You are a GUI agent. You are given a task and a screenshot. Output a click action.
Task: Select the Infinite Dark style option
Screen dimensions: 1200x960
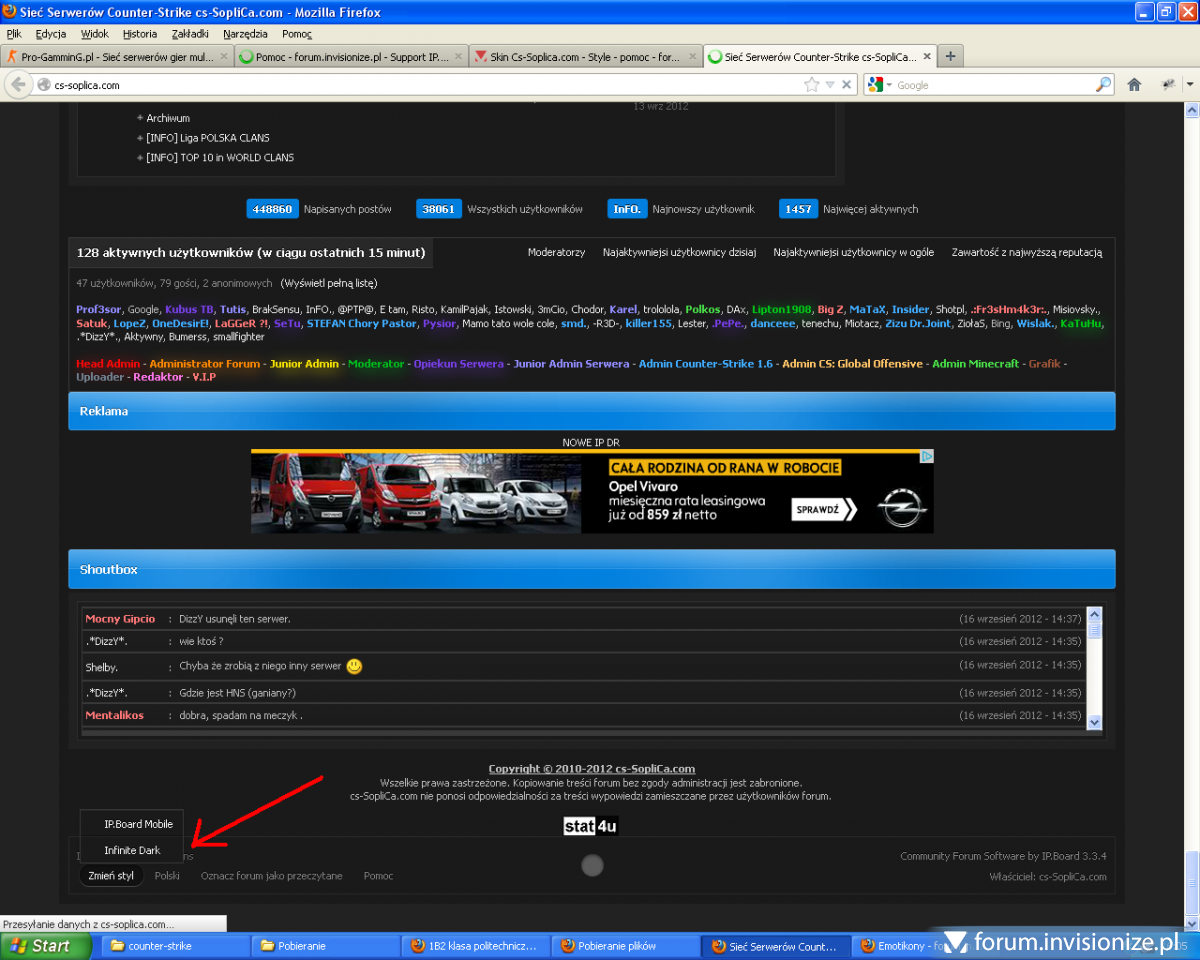pyautogui.click(x=132, y=850)
